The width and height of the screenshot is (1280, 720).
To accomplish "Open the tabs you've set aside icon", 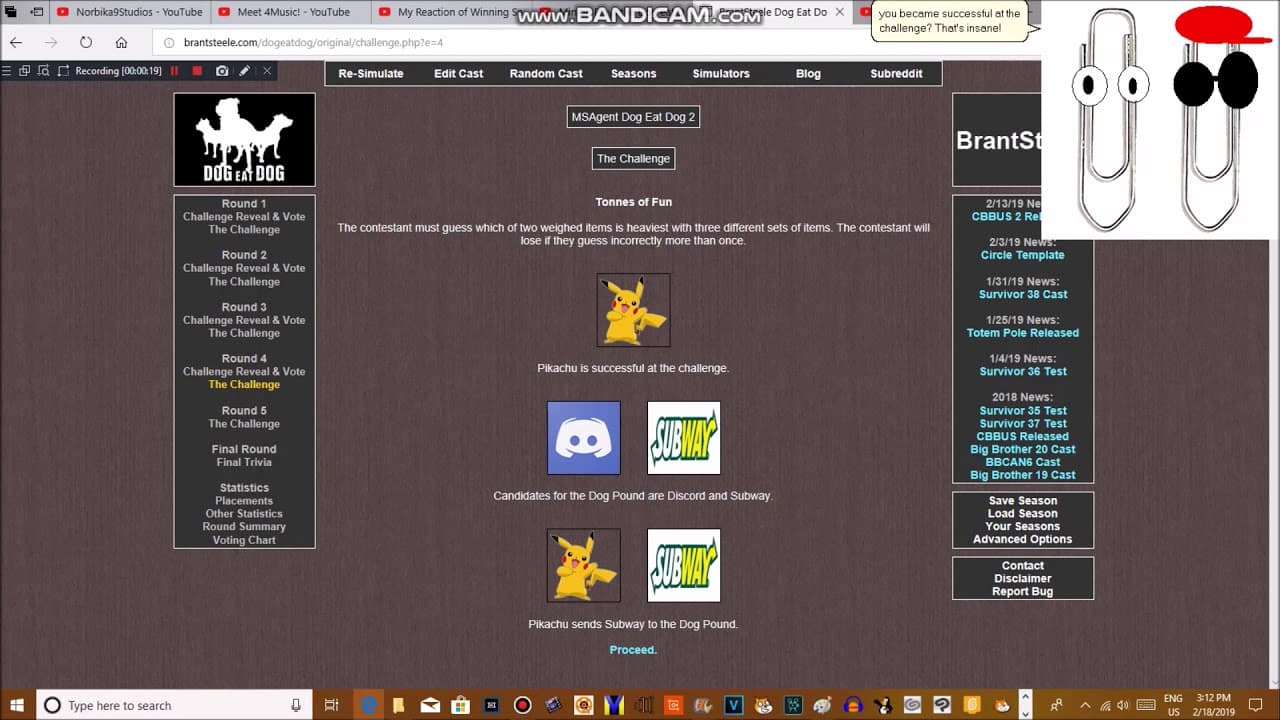I will point(11,12).
